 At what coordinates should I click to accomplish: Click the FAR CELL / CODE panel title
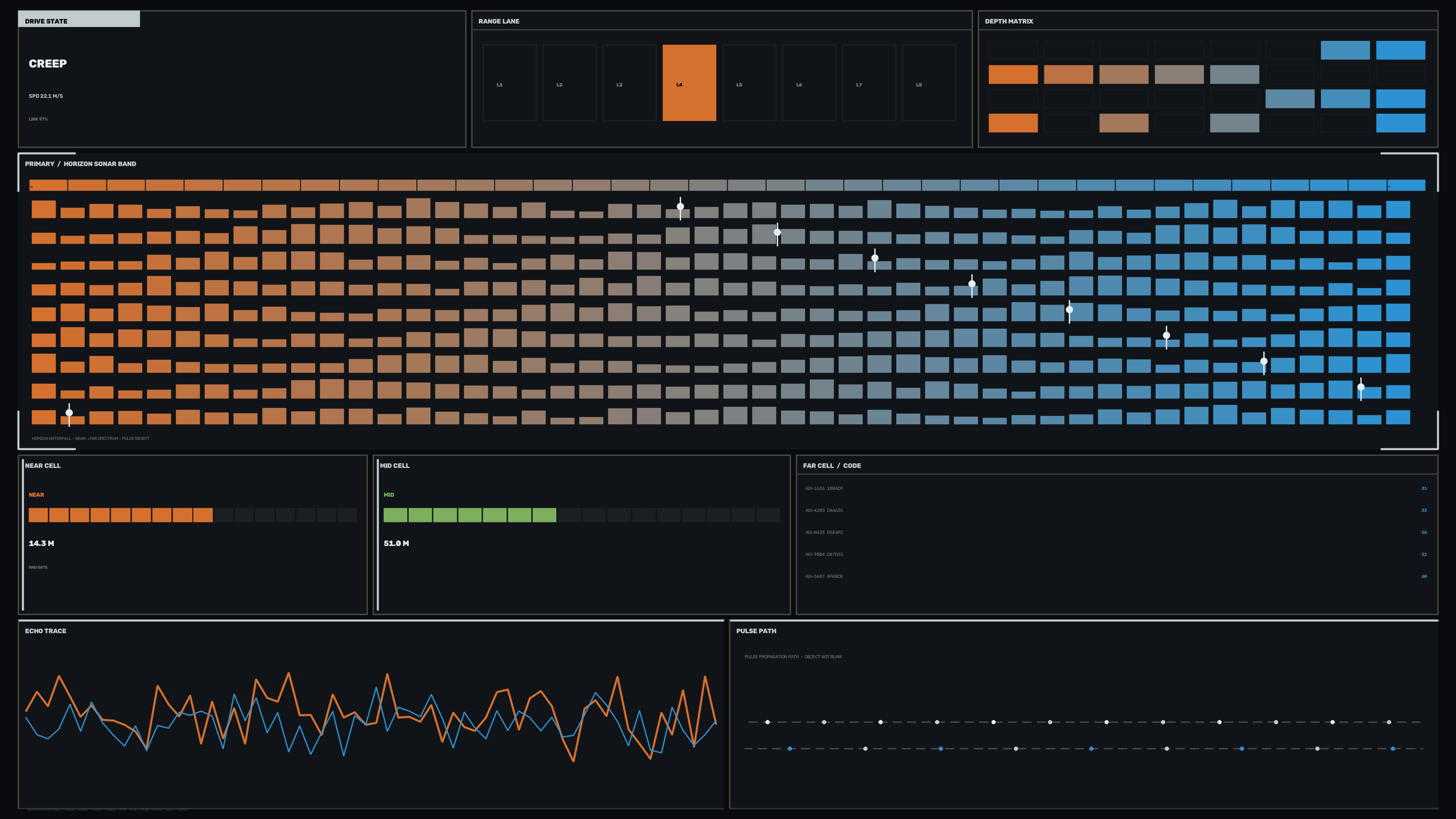(832, 466)
